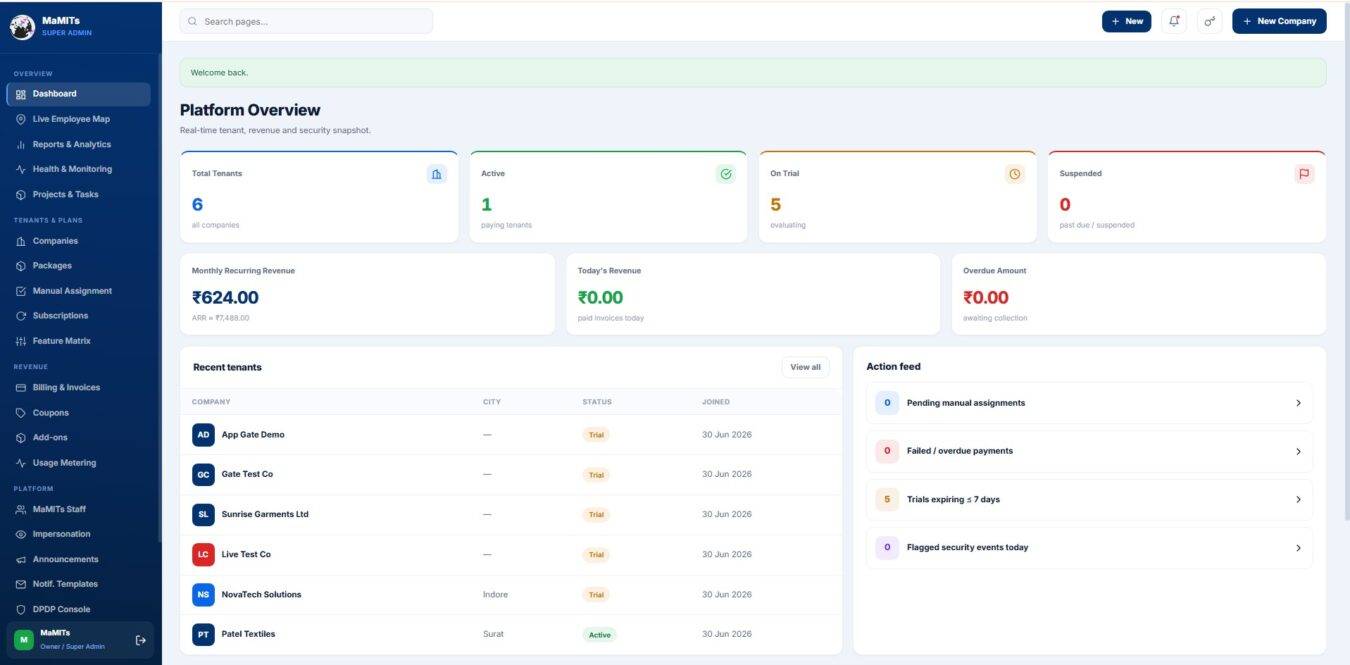This screenshot has width=1350, height=665.
Task: Open the DPDP Console
Action: point(78,609)
